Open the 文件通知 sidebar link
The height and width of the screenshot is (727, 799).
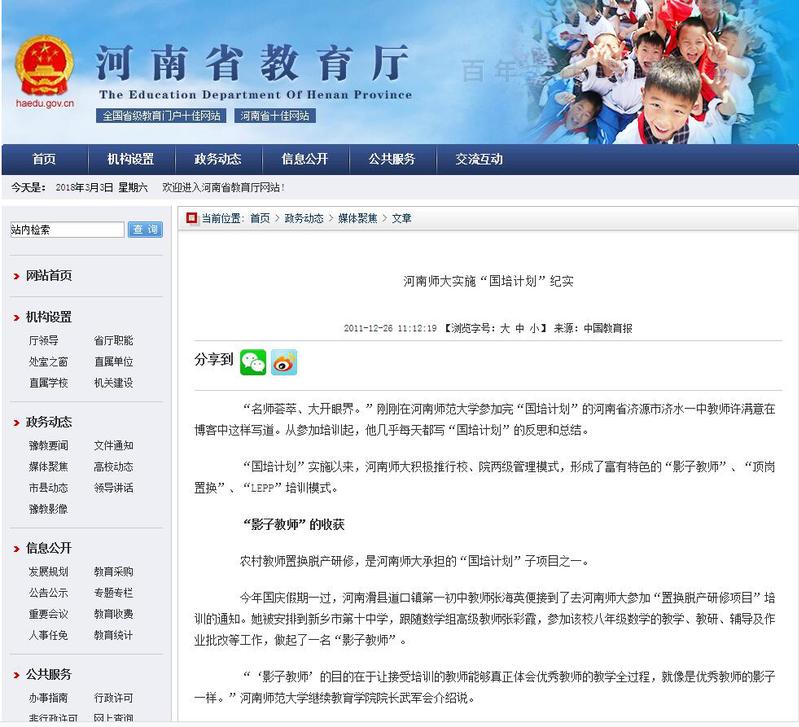point(113,445)
